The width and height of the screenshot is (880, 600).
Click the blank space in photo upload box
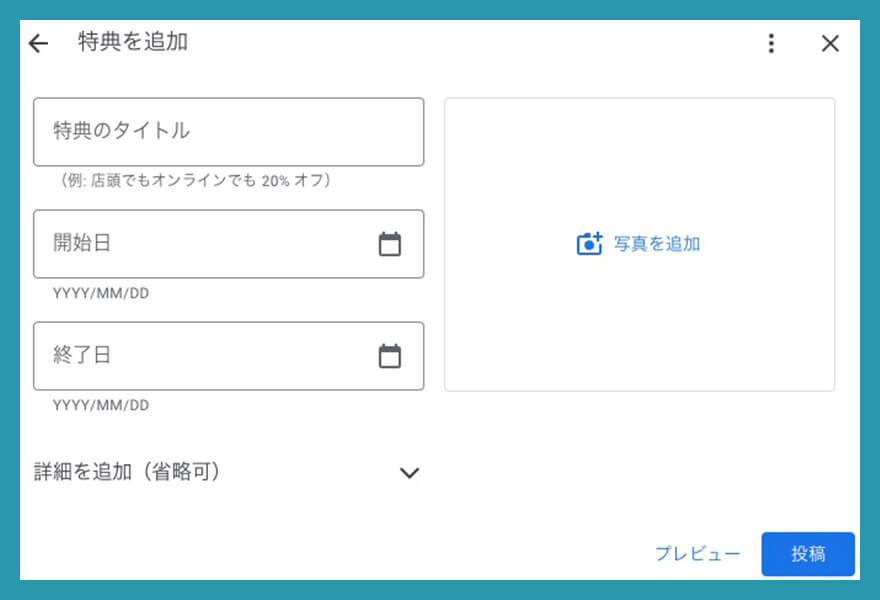640,330
